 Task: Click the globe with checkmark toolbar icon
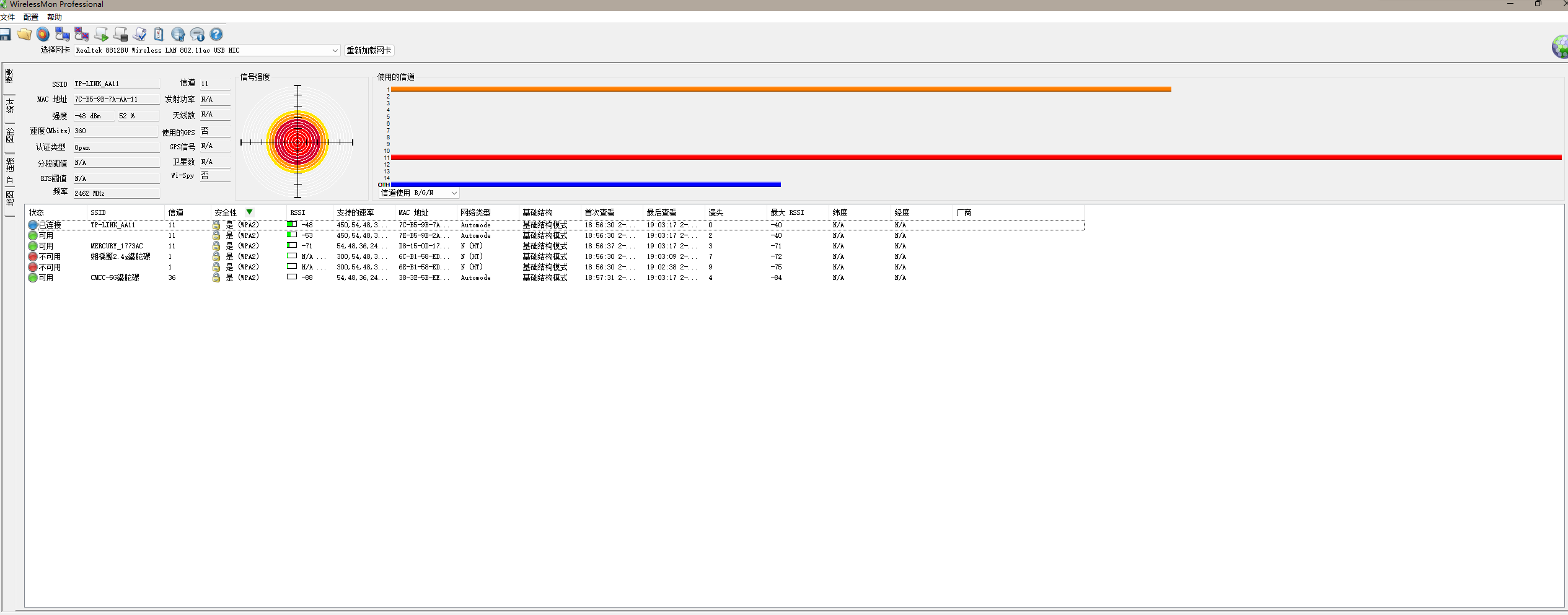[178, 34]
